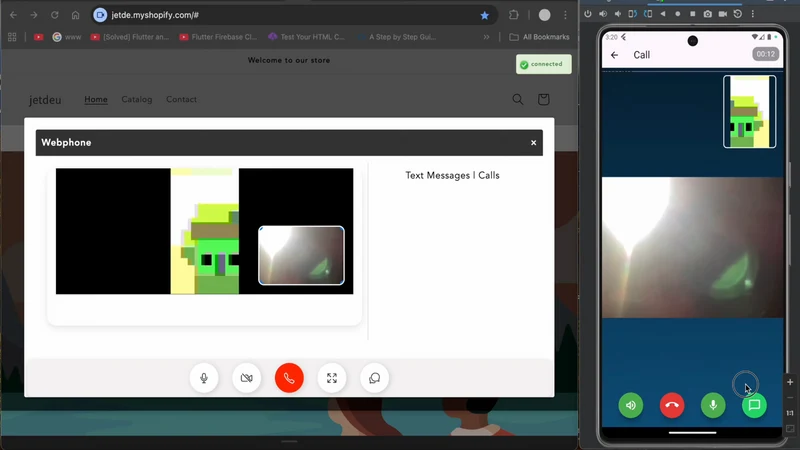Start emulator screen recording
Viewport: 800px width, 450px height.
pyautogui.click(x=722, y=14)
